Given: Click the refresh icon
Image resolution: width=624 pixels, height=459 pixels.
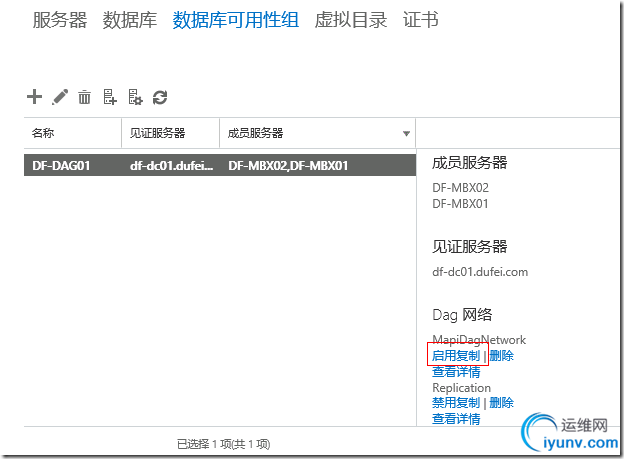Looking at the screenshot, I should (160, 97).
